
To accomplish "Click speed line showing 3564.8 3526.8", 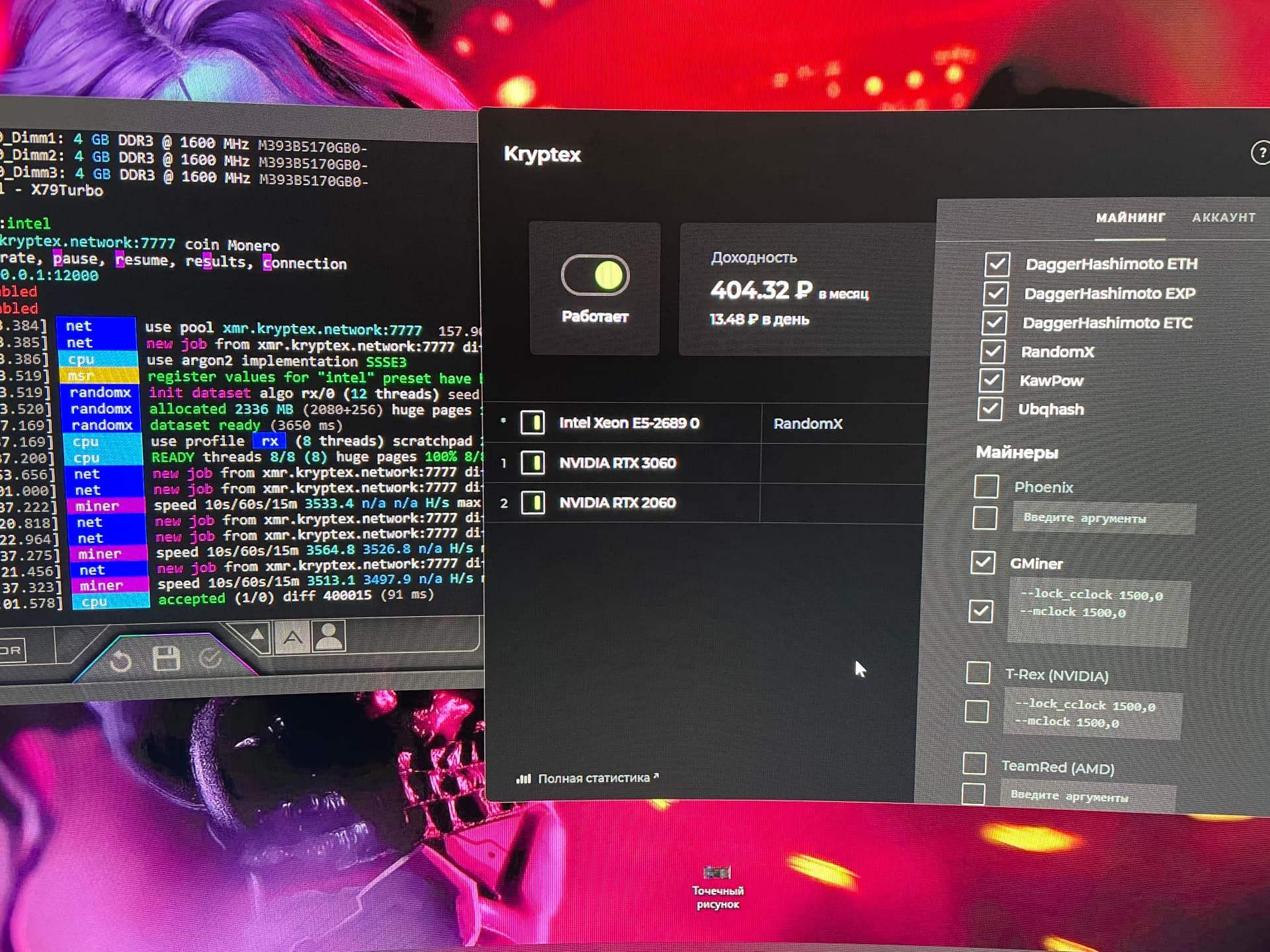I will coord(319,550).
